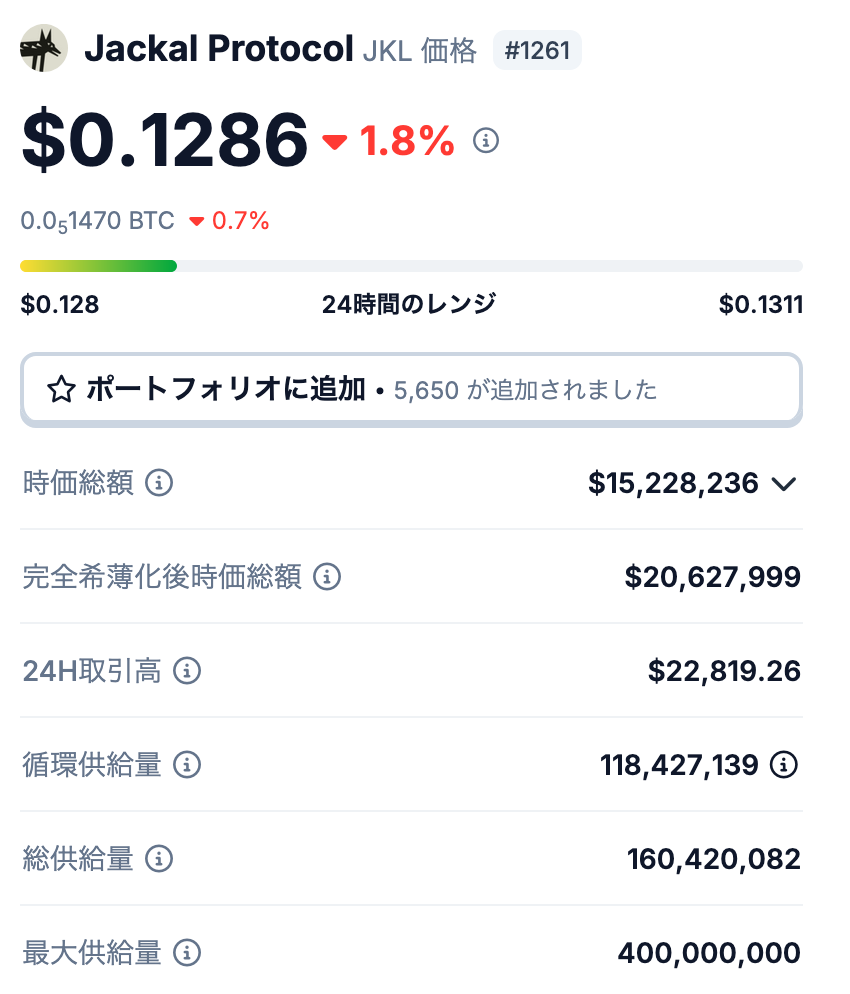850x994 pixels.
Task: Expand the market cap chevron dropdown
Action: 784,485
